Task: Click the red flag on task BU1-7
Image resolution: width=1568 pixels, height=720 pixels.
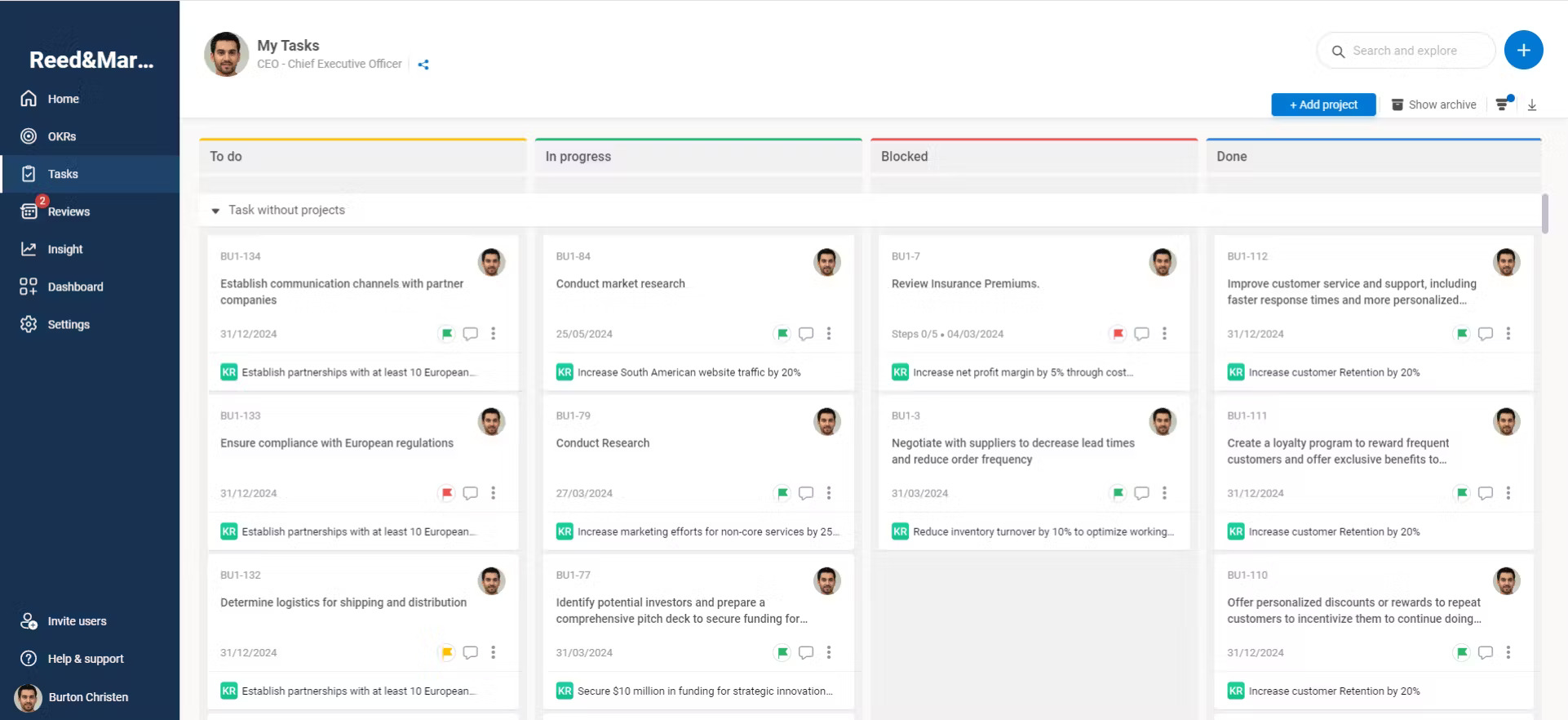Action: click(1118, 334)
